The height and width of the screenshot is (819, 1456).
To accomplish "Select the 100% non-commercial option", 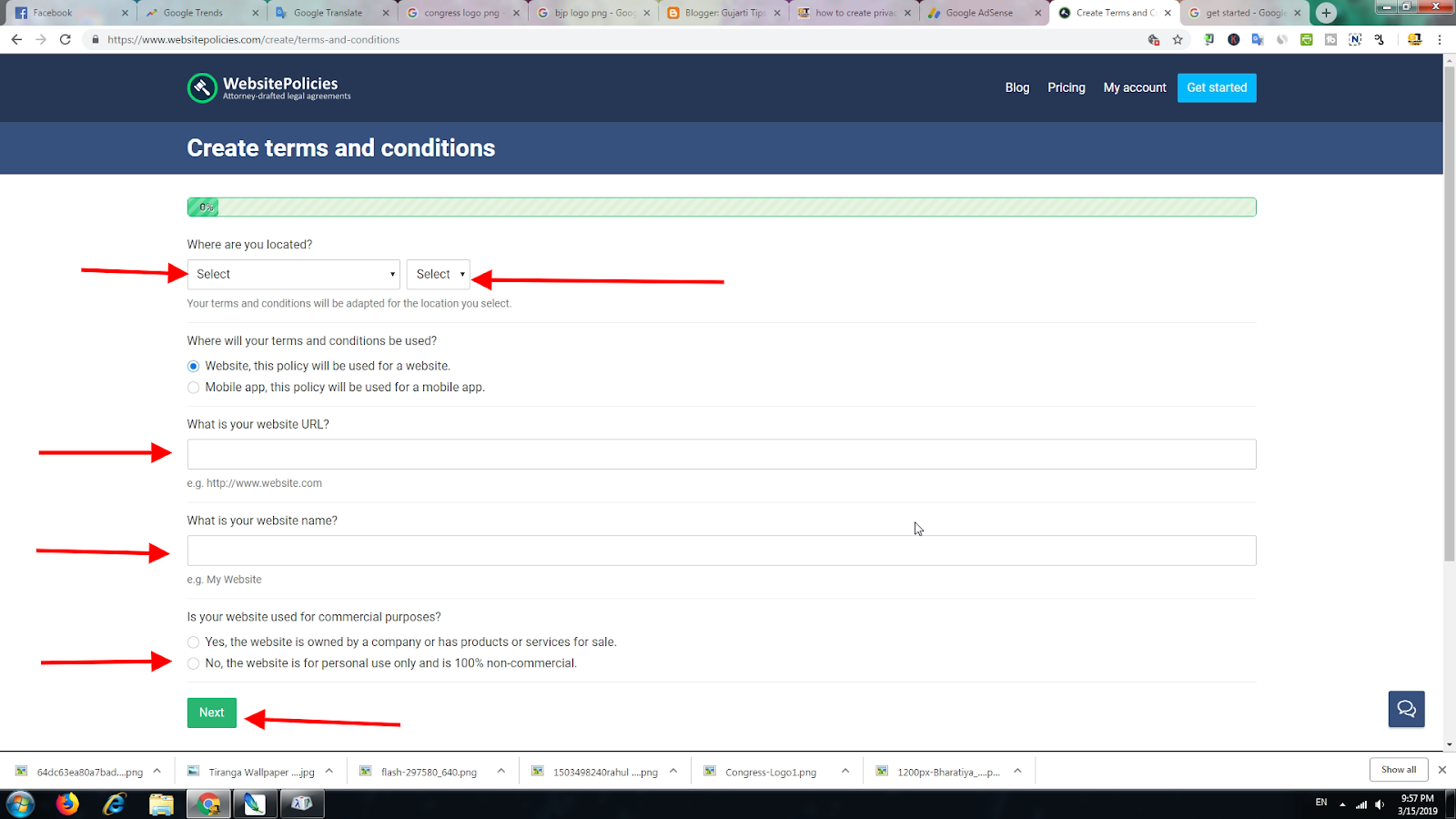I will (193, 663).
